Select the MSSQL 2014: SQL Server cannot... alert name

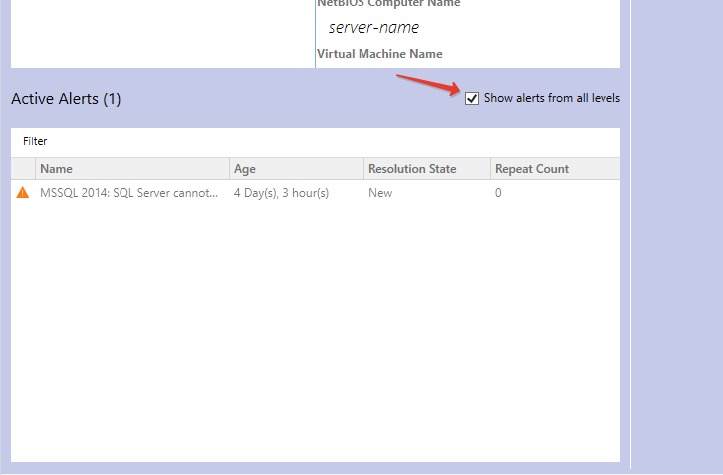(129, 193)
